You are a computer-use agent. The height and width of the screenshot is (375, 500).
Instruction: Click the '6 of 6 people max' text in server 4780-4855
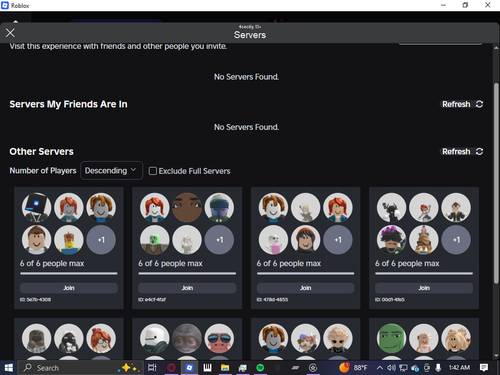(x=289, y=263)
